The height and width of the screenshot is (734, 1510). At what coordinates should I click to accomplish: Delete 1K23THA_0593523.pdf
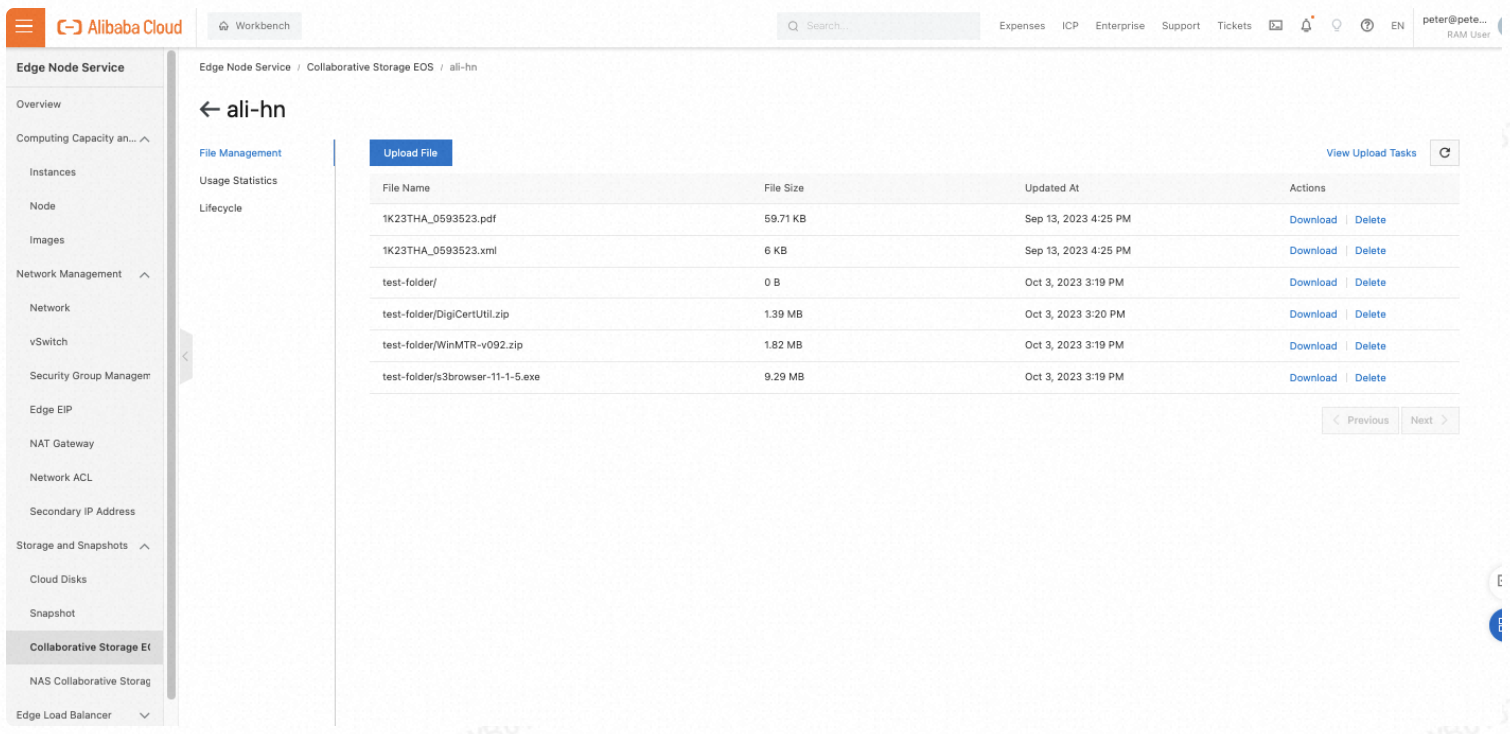pos(1370,219)
